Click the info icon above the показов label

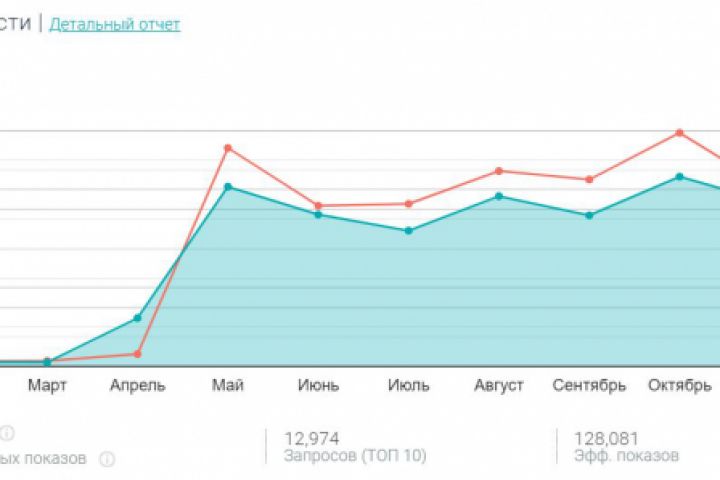tap(7, 433)
